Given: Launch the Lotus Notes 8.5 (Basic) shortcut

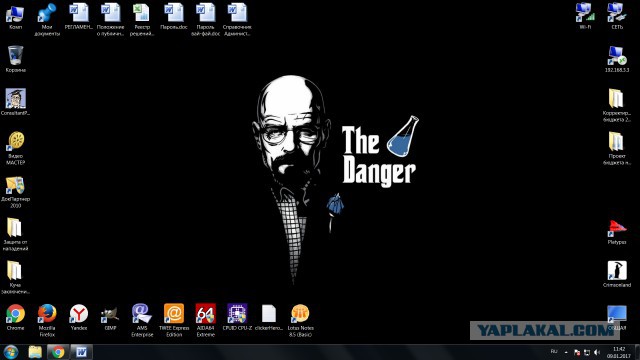Looking at the screenshot, I should pyautogui.click(x=300, y=320).
